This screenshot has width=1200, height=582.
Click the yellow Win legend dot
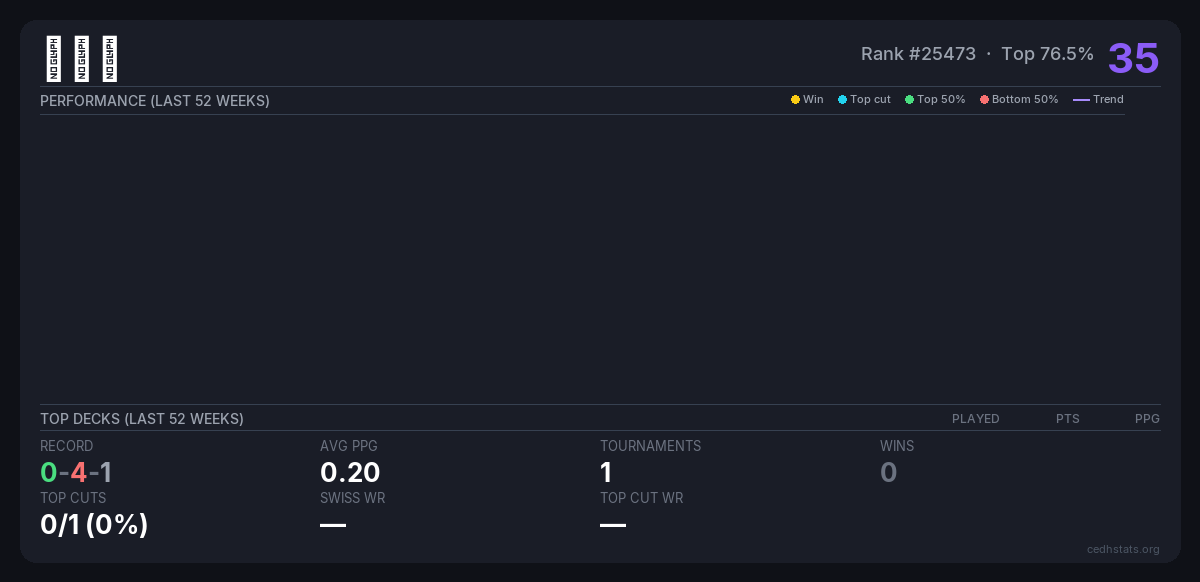coord(795,100)
